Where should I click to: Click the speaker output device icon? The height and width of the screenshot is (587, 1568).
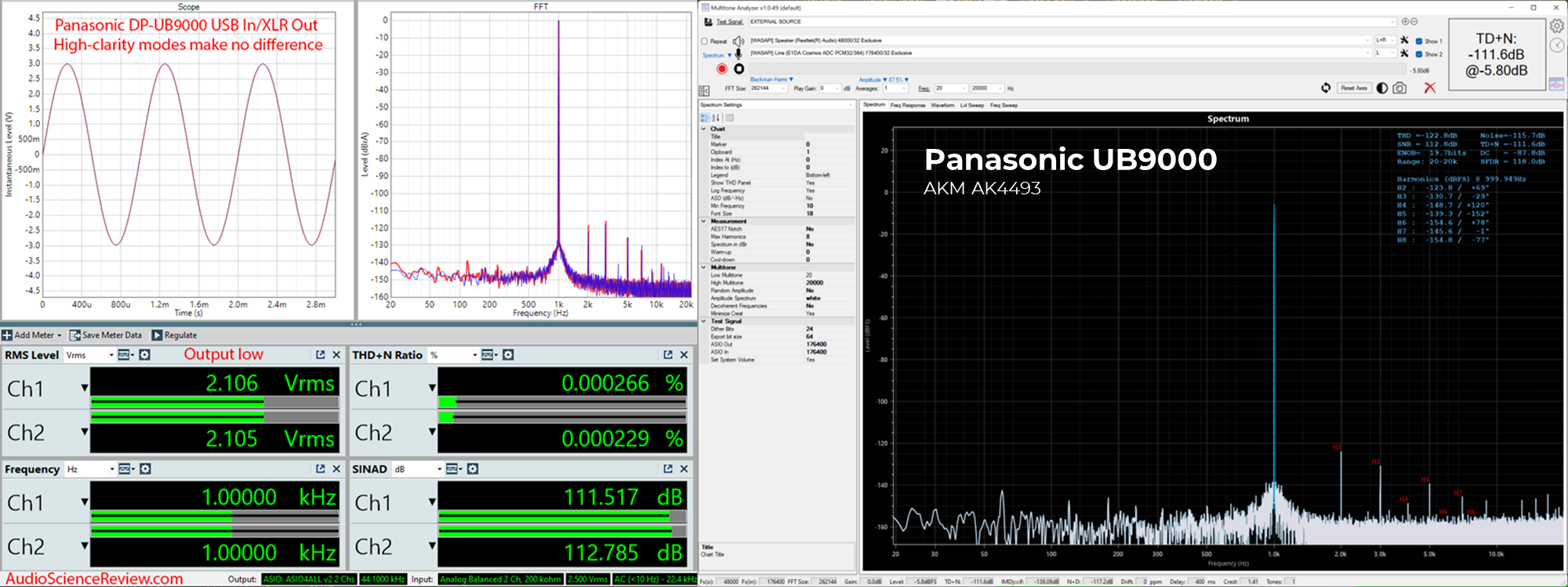click(x=739, y=41)
